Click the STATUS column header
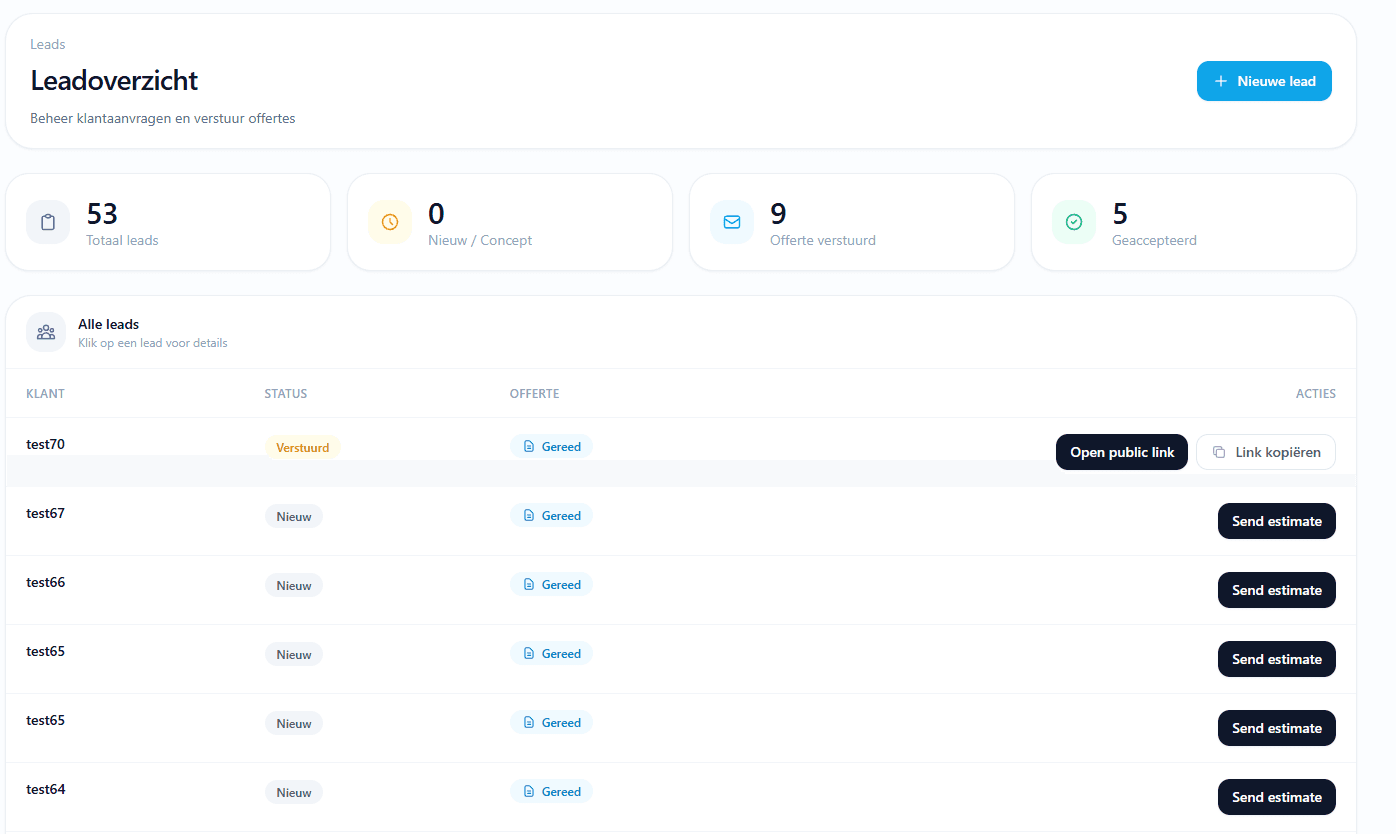This screenshot has height=834, width=1396. [x=286, y=394]
